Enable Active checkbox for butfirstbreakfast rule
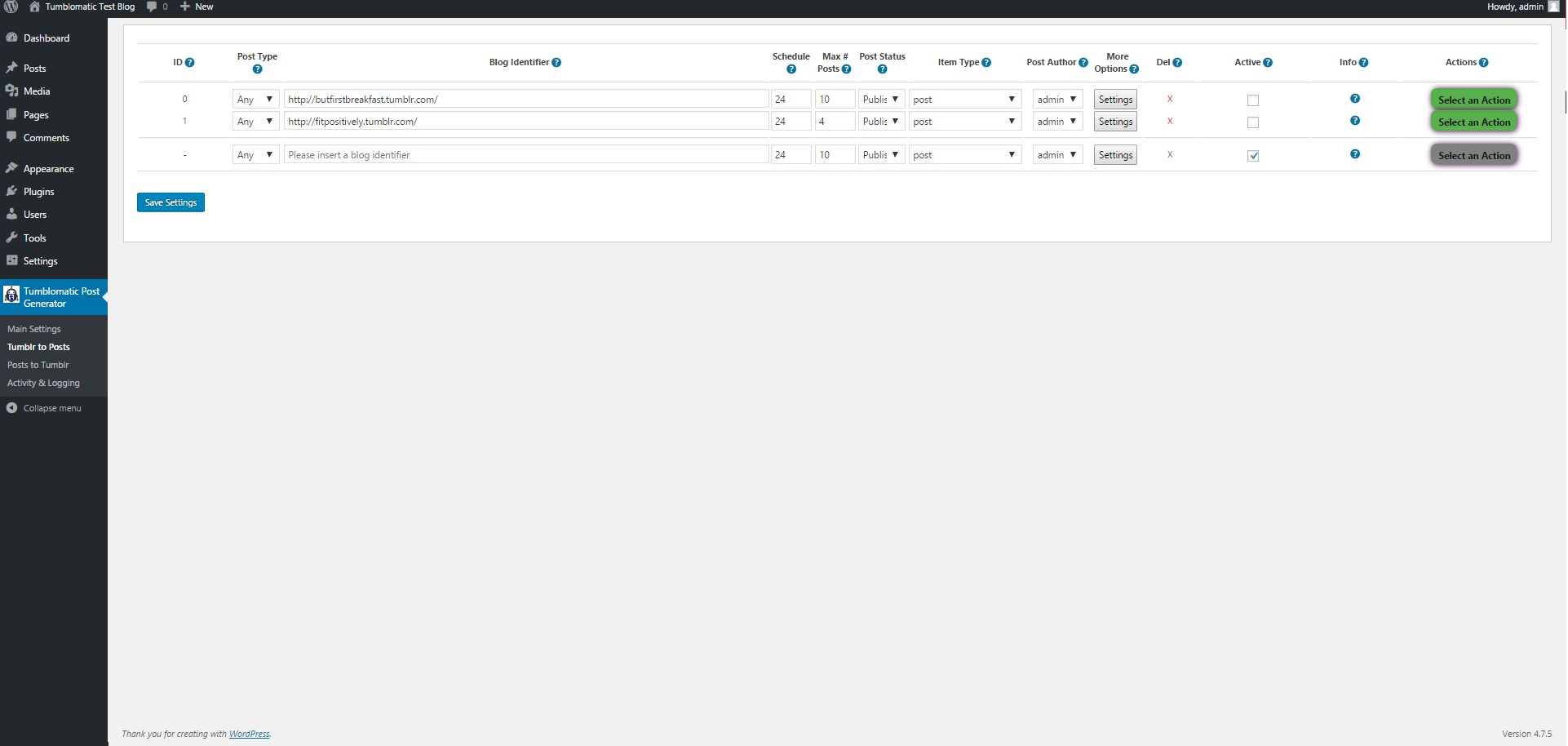Screen dimensions: 1568x746 click(1253, 100)
